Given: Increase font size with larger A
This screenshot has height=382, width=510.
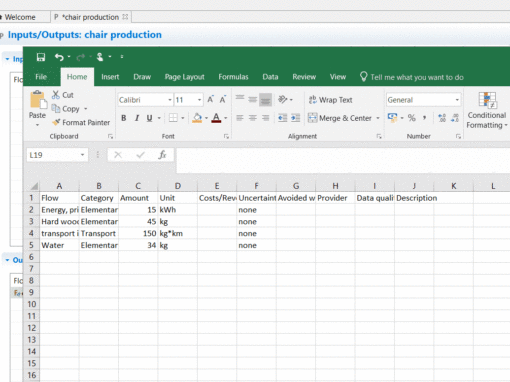Looking at the screenshot, I should [210, 100].
